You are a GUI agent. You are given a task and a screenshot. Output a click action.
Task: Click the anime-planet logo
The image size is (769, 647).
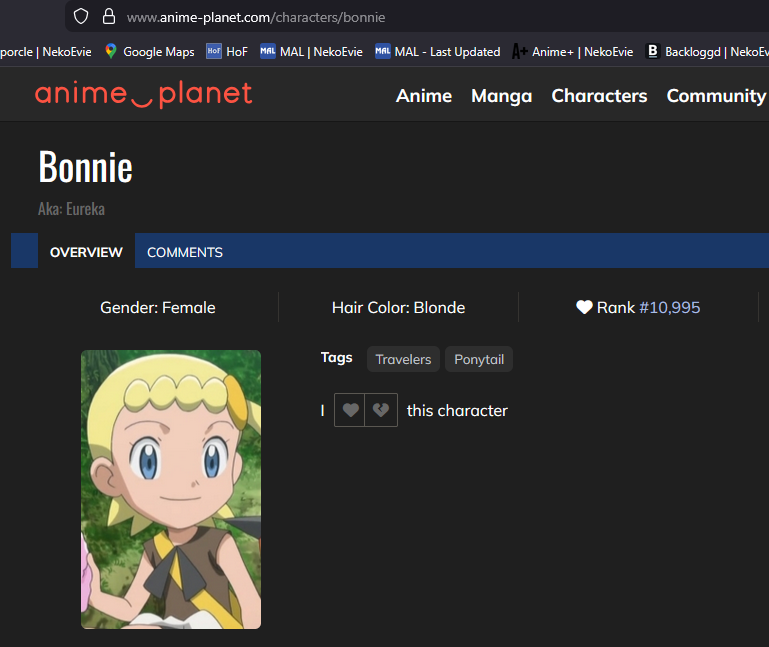tap(143, 94)
